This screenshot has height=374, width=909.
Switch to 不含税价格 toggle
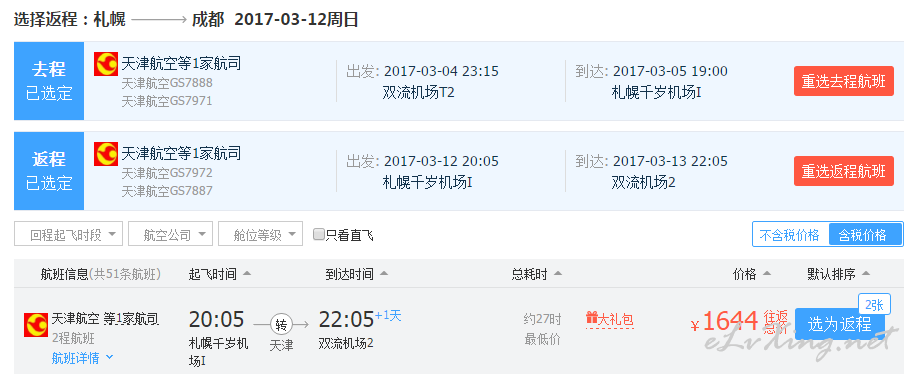coord(790,235)
